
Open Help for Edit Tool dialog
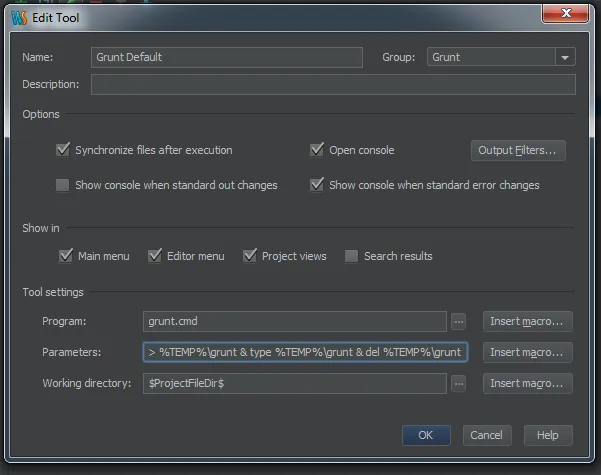[x=548, y=435]
